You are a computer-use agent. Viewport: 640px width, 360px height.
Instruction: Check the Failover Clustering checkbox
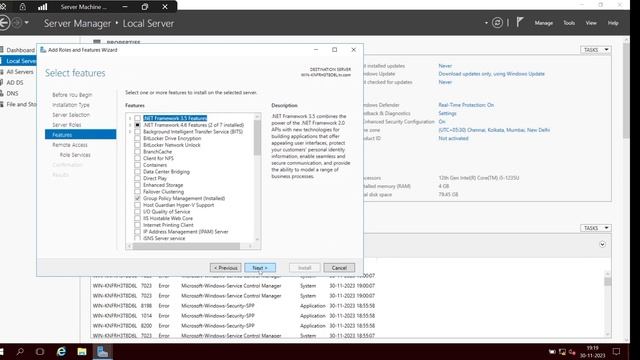138,191
